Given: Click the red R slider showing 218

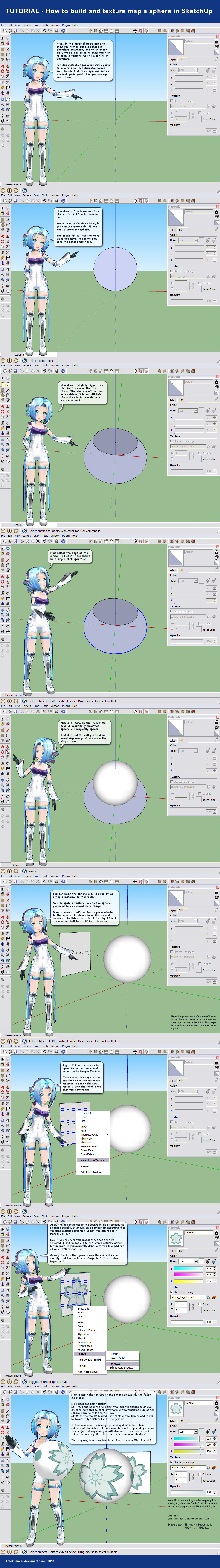Looking at the screenshot, I should pyautogui.click(x=189, y=1439).
